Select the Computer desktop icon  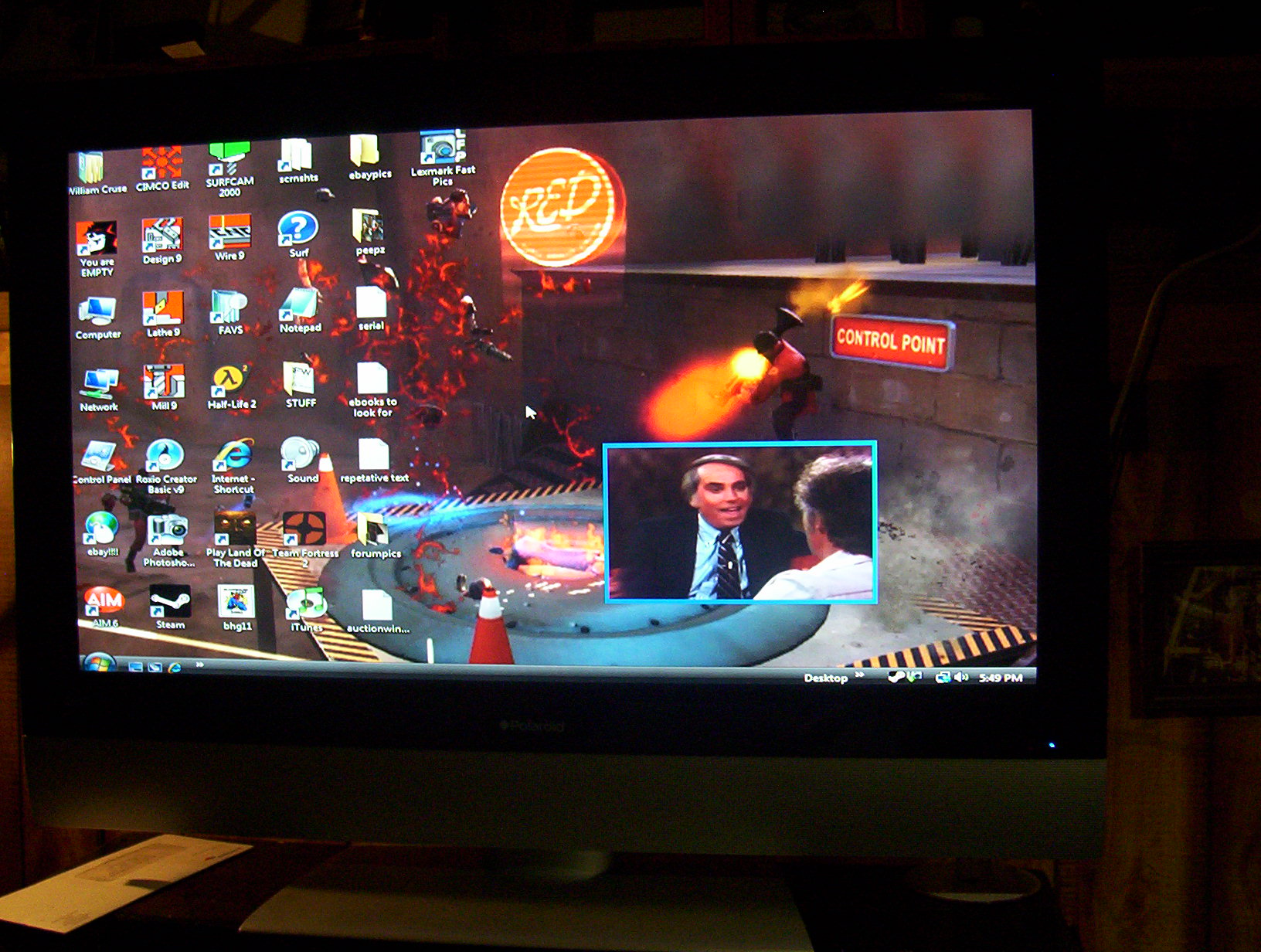pos(98,318)
